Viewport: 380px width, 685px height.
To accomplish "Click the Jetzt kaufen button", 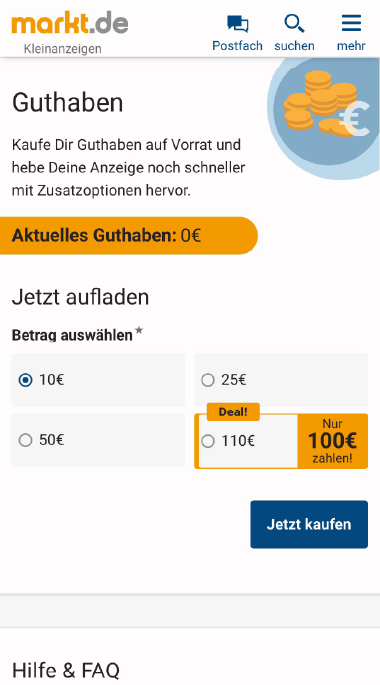I will (x=309, y=524).
